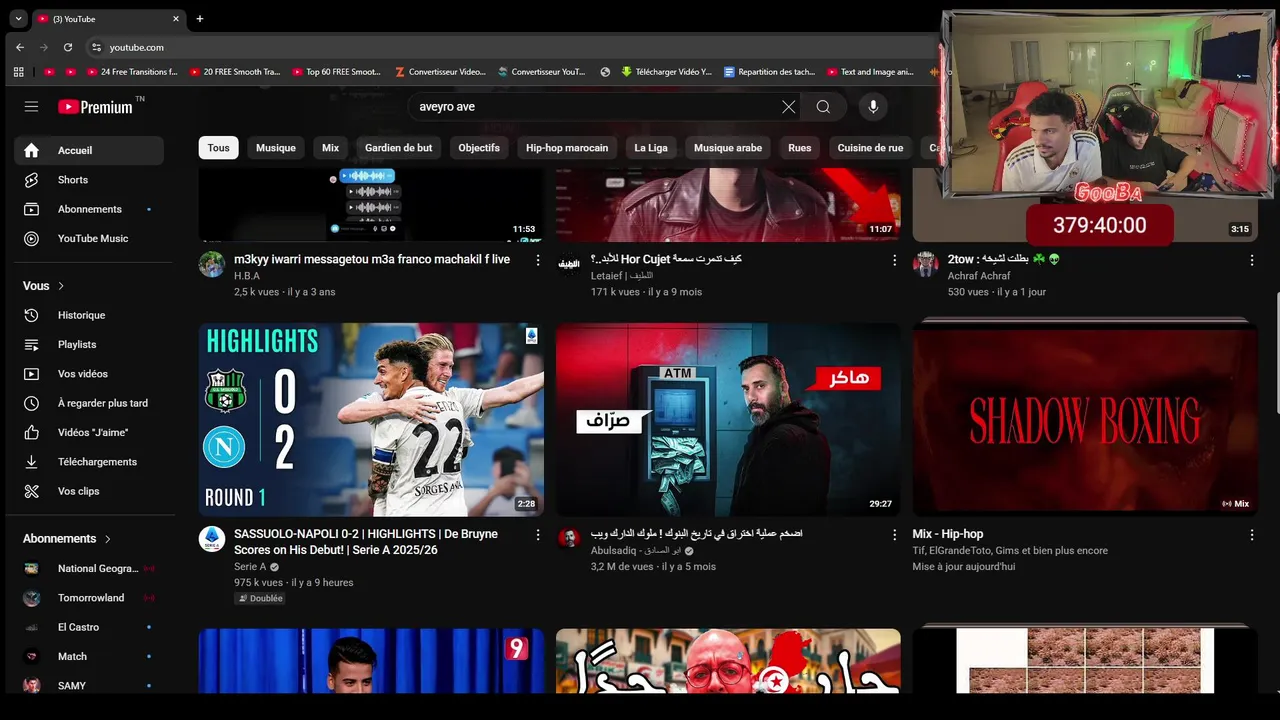Screen dimensions: 1280x720
Task: Open a new browser tab with the plus
Action: tap(200, 18)
